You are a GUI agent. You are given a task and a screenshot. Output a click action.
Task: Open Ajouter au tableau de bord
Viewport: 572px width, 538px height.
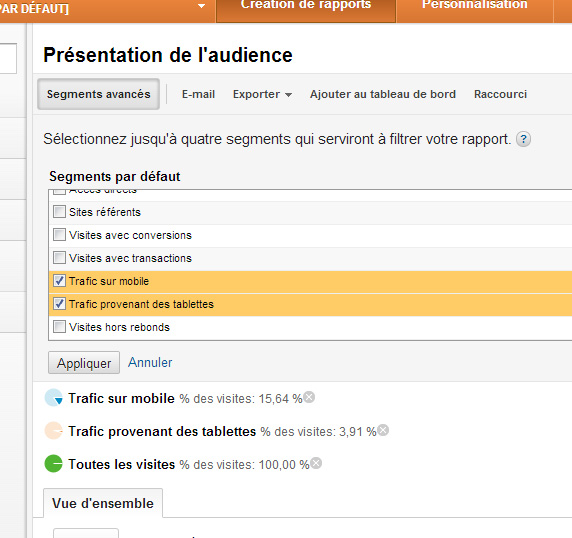tap(383, 94)
